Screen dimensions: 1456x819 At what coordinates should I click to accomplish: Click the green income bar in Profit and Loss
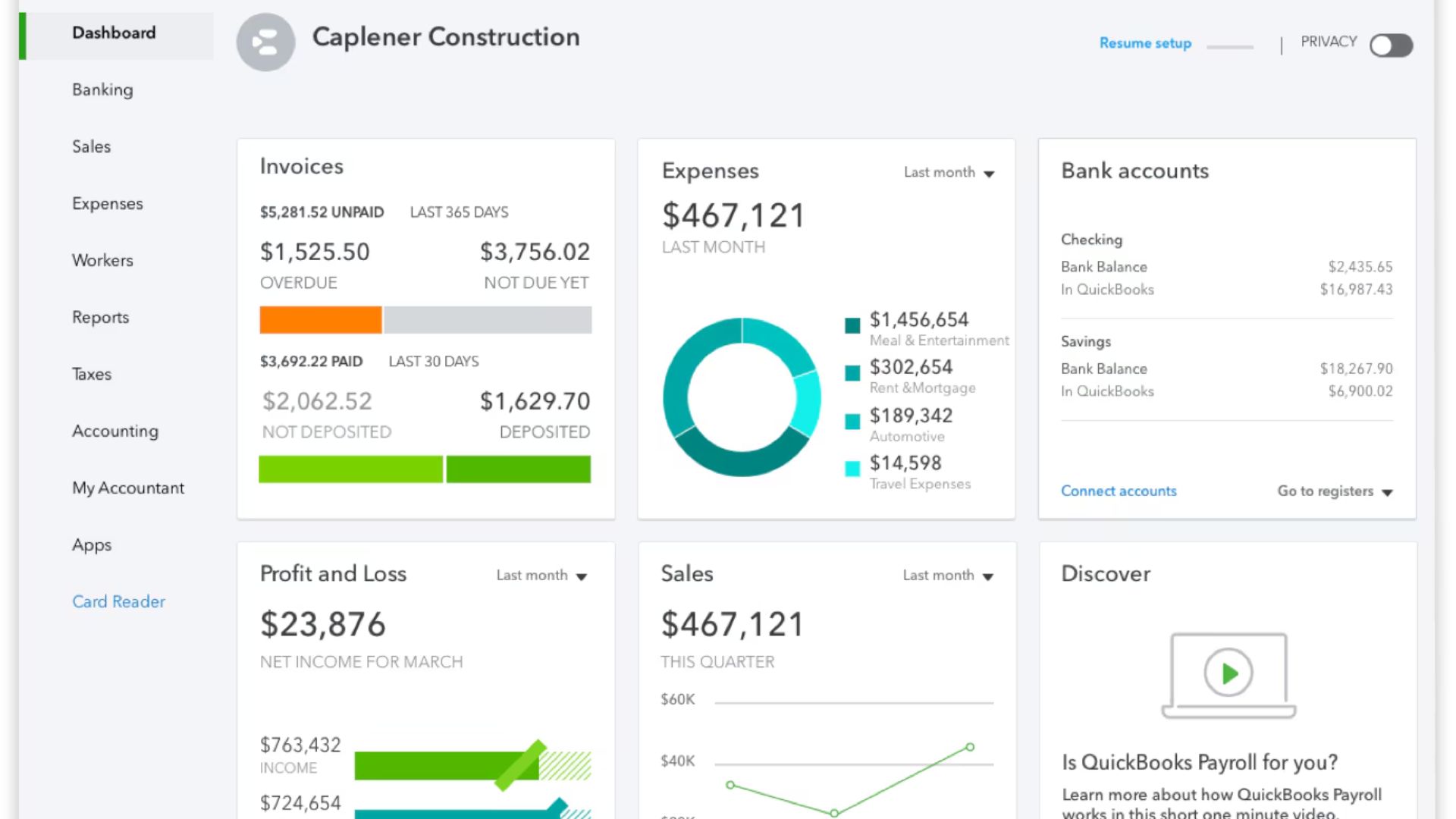(x=447, y=765)
